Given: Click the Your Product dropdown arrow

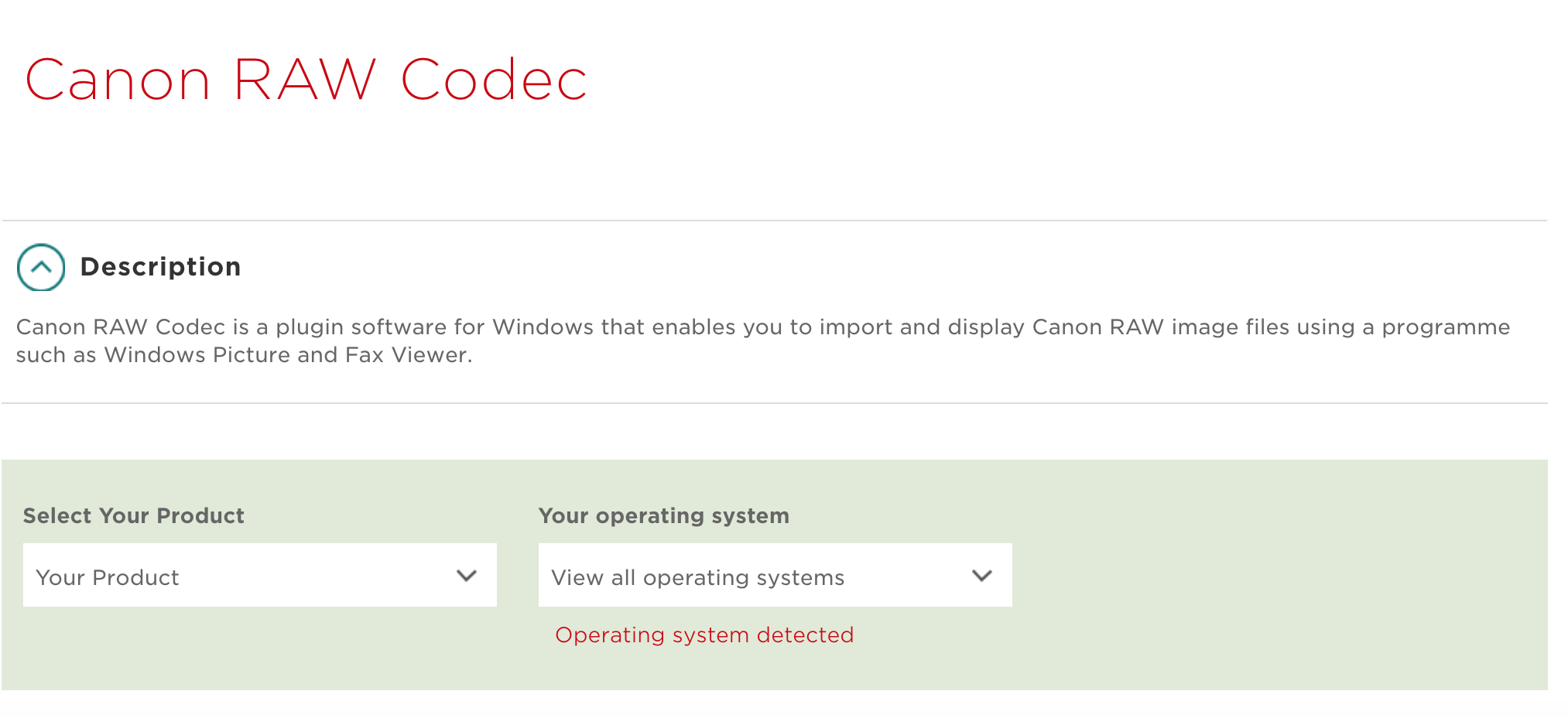Looking at the screenshot, I should coord(466,576).
